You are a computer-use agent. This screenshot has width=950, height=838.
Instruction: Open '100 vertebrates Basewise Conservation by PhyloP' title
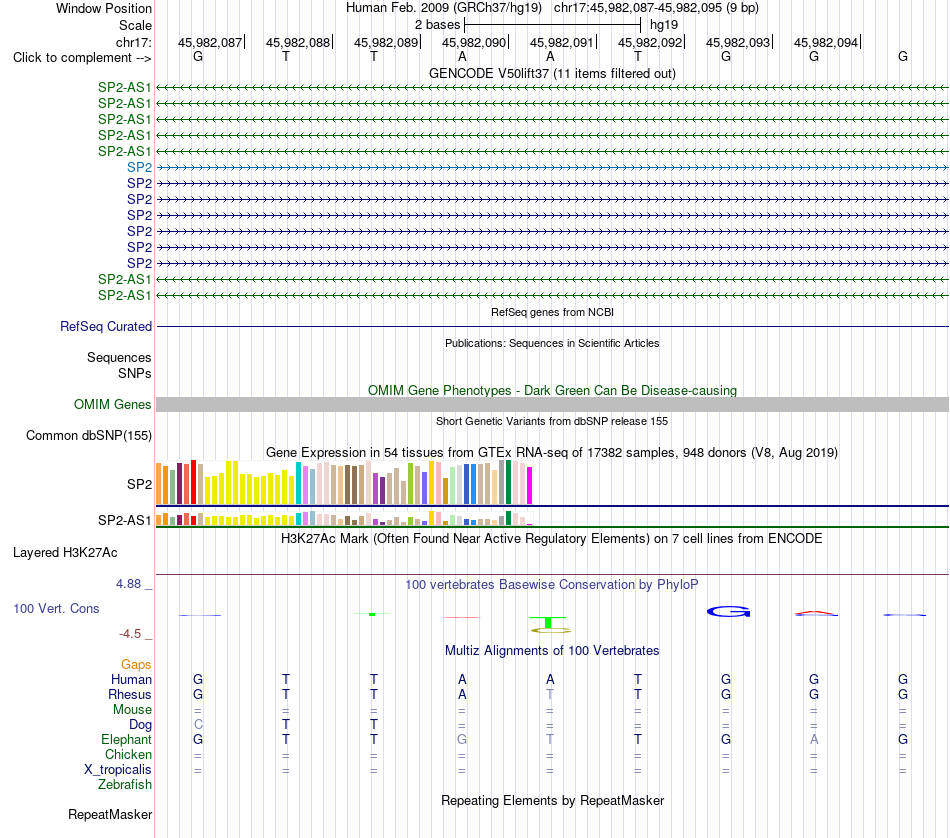(552, 585)
